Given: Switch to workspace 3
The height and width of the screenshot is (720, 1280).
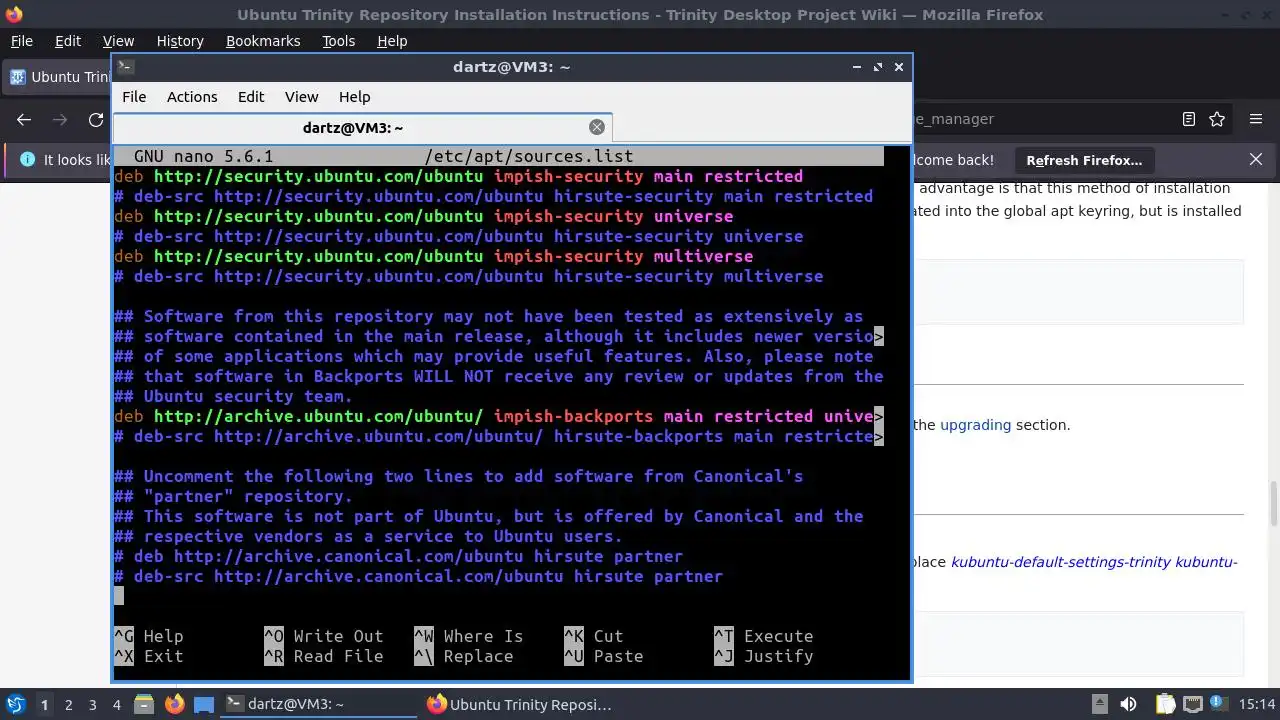Looking at the screenshot, I should point(92,705).
